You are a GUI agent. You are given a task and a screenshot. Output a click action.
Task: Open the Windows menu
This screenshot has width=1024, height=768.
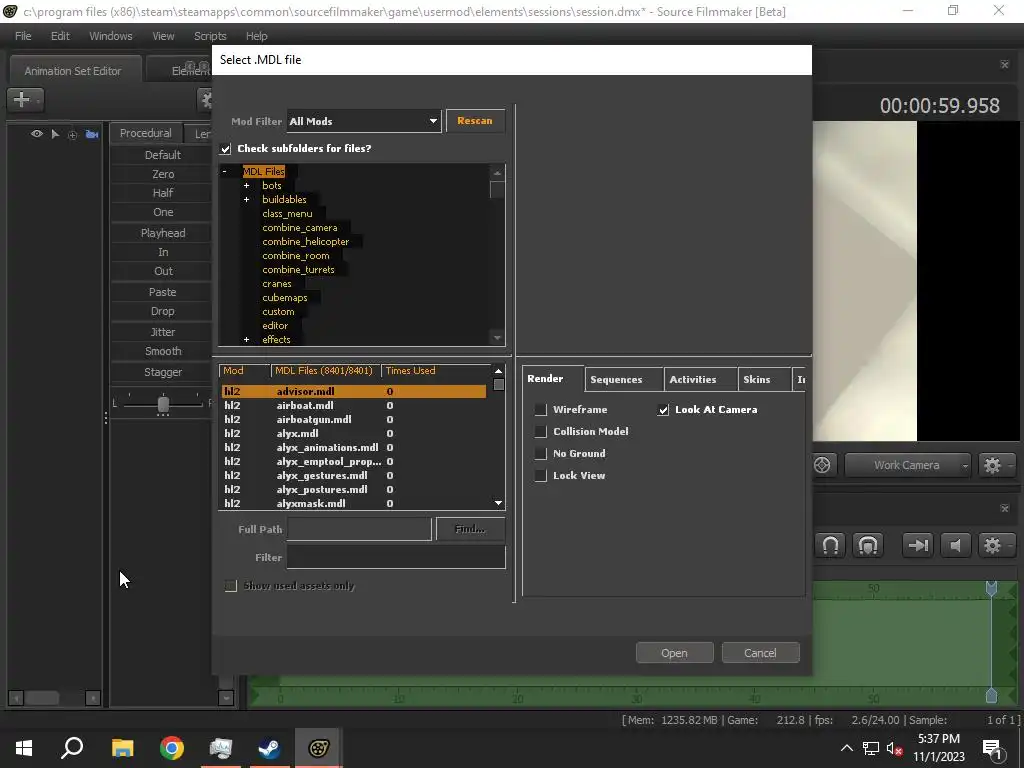110,36
